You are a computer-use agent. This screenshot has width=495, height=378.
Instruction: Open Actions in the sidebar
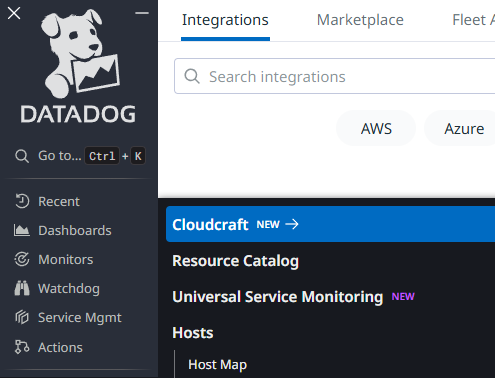click(x=60, y=347)
